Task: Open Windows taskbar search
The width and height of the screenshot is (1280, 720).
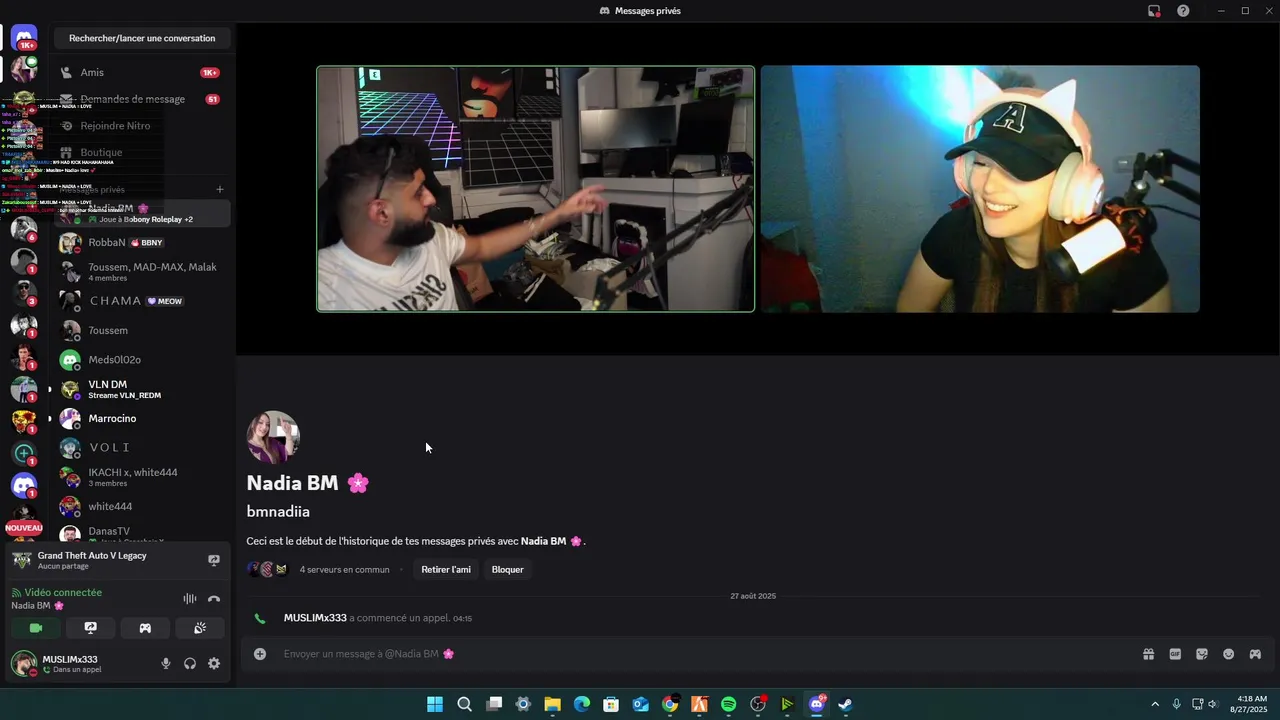Action: [464, 704]
